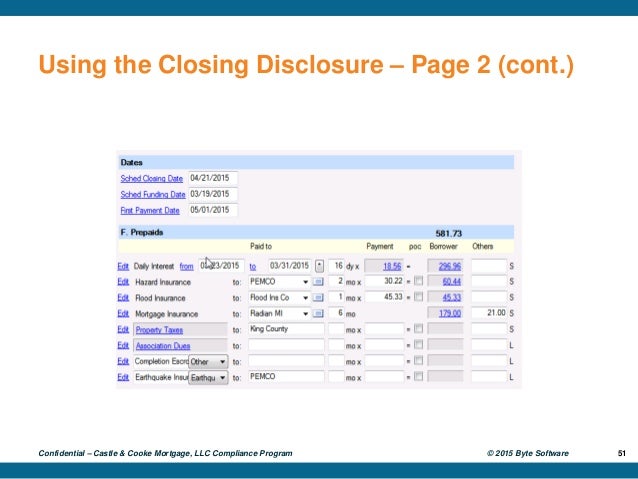This screenshot has width=638, height=479.
Task: Click PEMCO paid-to field for Earthquake Insurance
Action: pyautogui.click(x=286, y=377)
